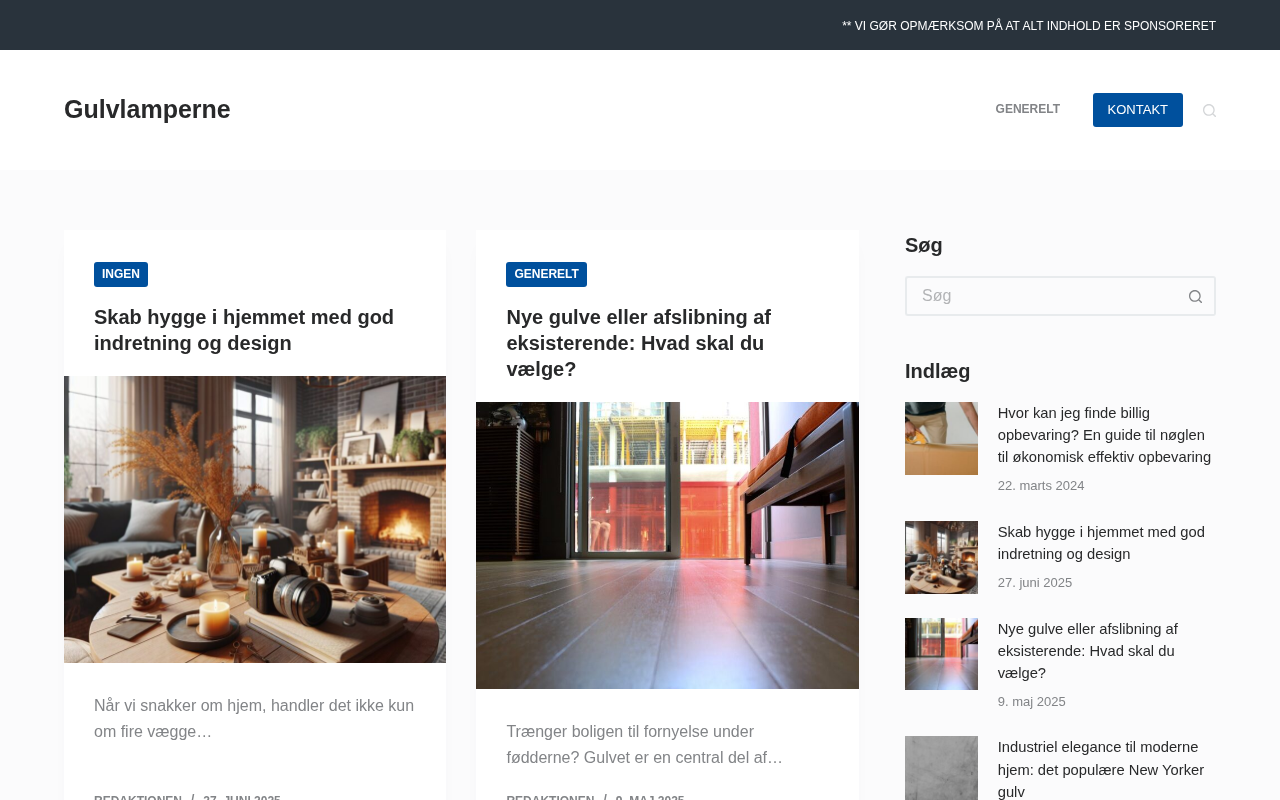The width and height of the screenshot is (1280, 800).
Task: Open sidebar link 'Industriel elegance til moderne hjem'
Action: tap(1101, 769)
